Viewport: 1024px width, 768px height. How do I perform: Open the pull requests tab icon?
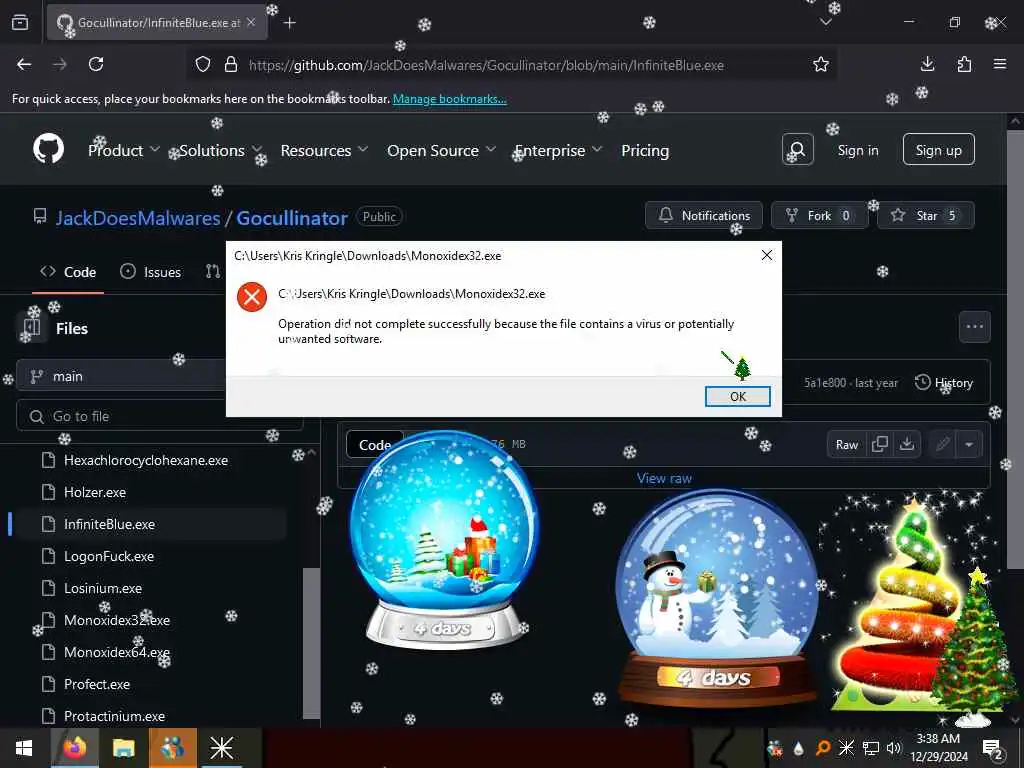[212, 272]
